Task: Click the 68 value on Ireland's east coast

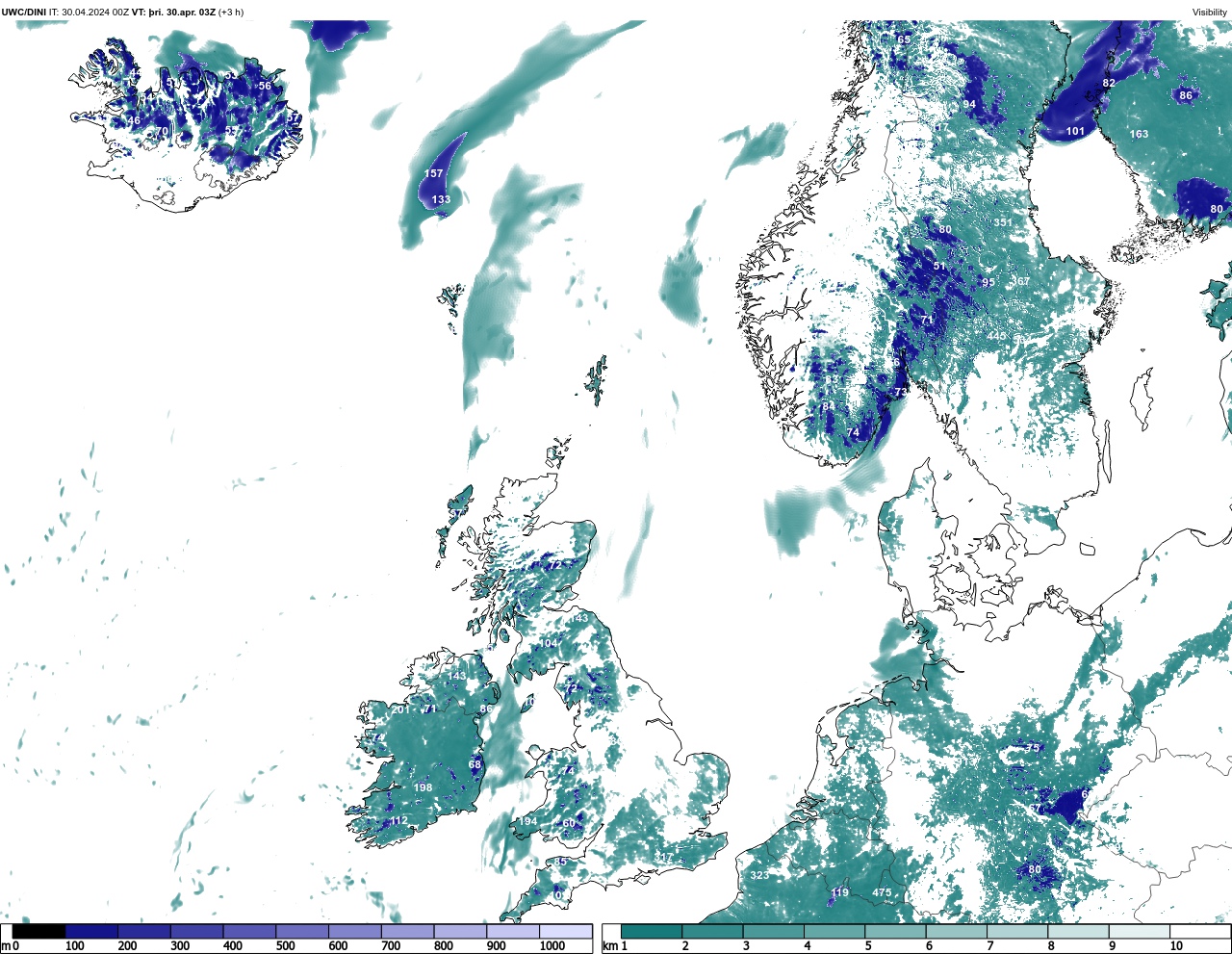Action: [475, 764]
